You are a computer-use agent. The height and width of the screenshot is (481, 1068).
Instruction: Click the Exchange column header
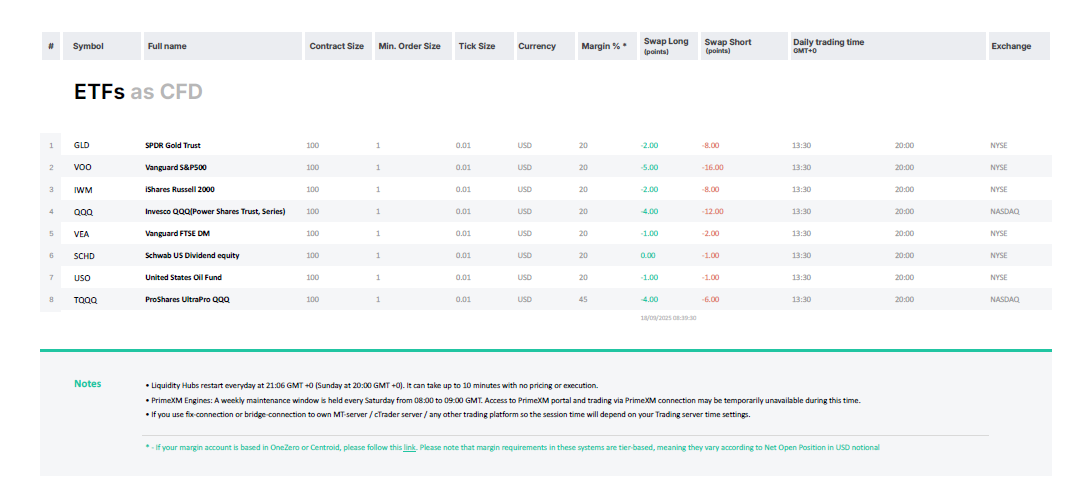pyautogui.click(x=1019, y=46)
